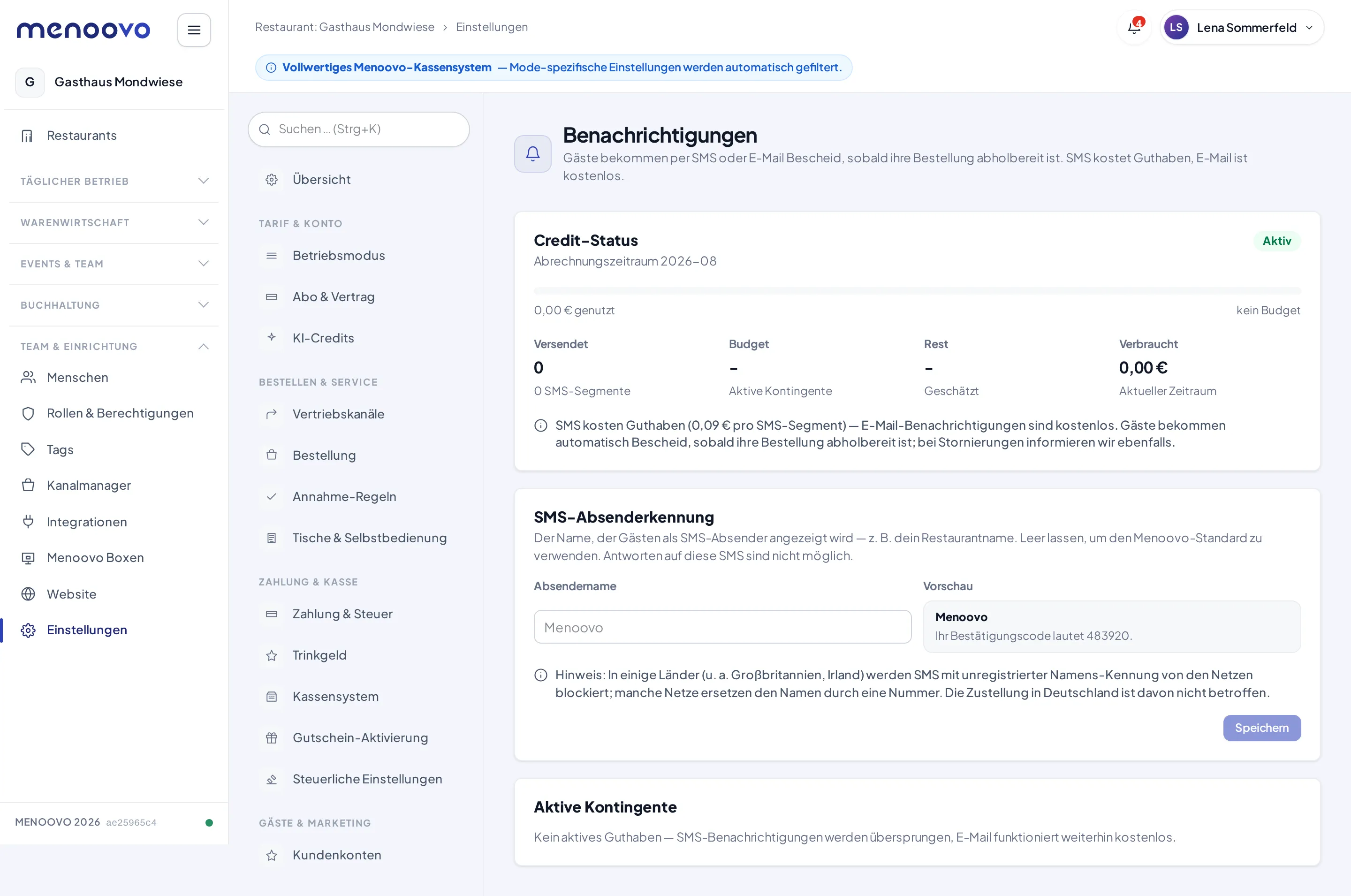Open the notifications bell with red badge
1351x896 pixels.
[x=1134, y=27]
